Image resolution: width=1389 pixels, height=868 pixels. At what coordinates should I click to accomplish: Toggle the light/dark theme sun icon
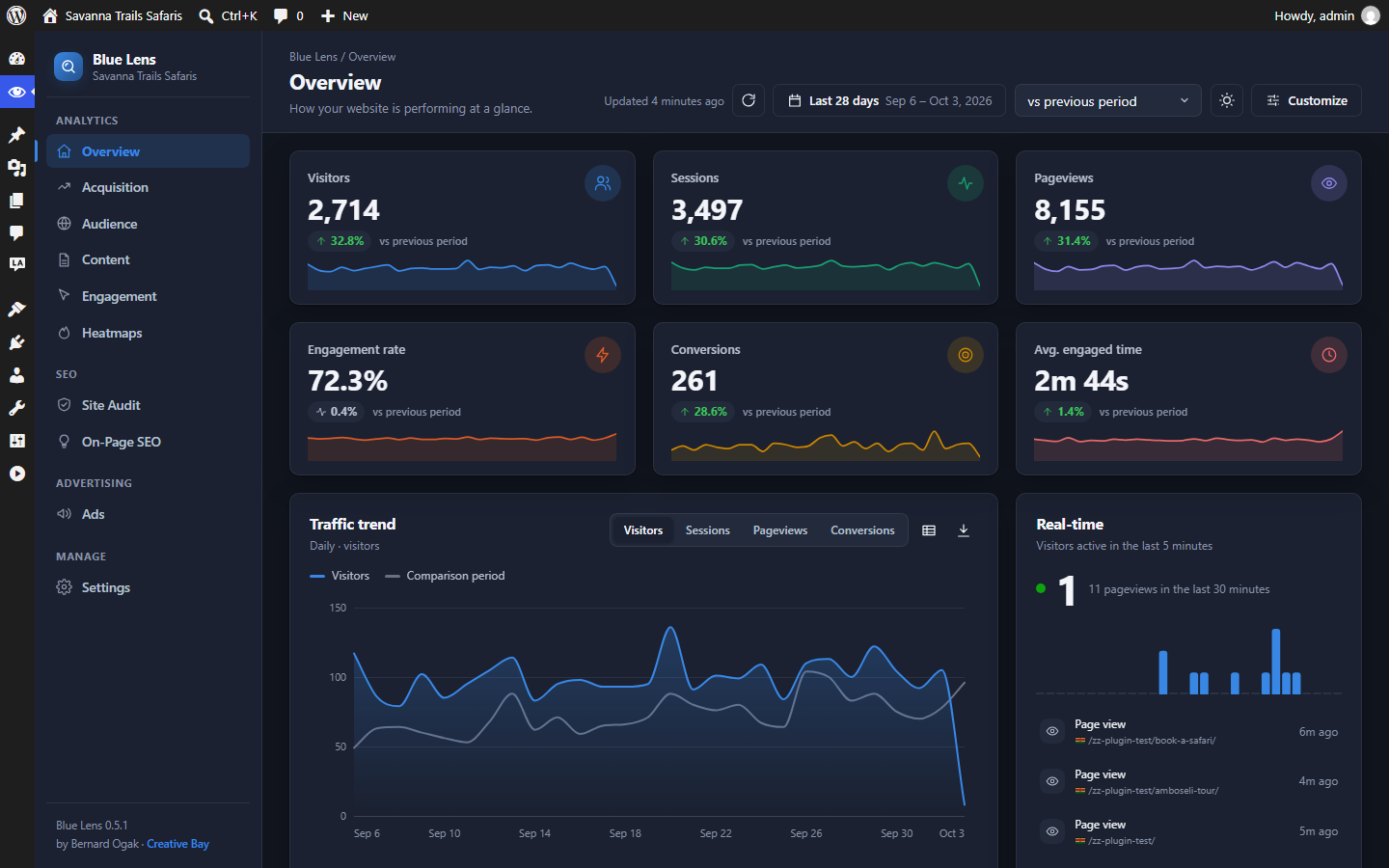[x=1227, y=100]
